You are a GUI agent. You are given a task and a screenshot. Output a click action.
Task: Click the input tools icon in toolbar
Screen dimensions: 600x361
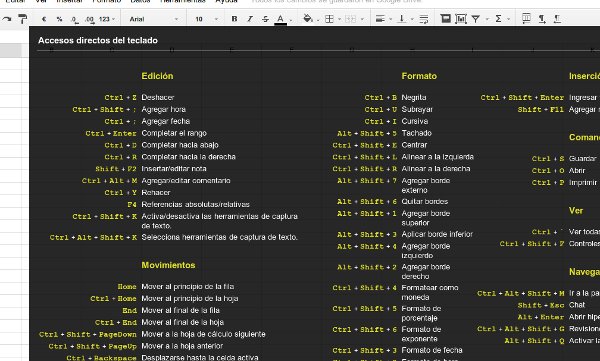[527, 18]
